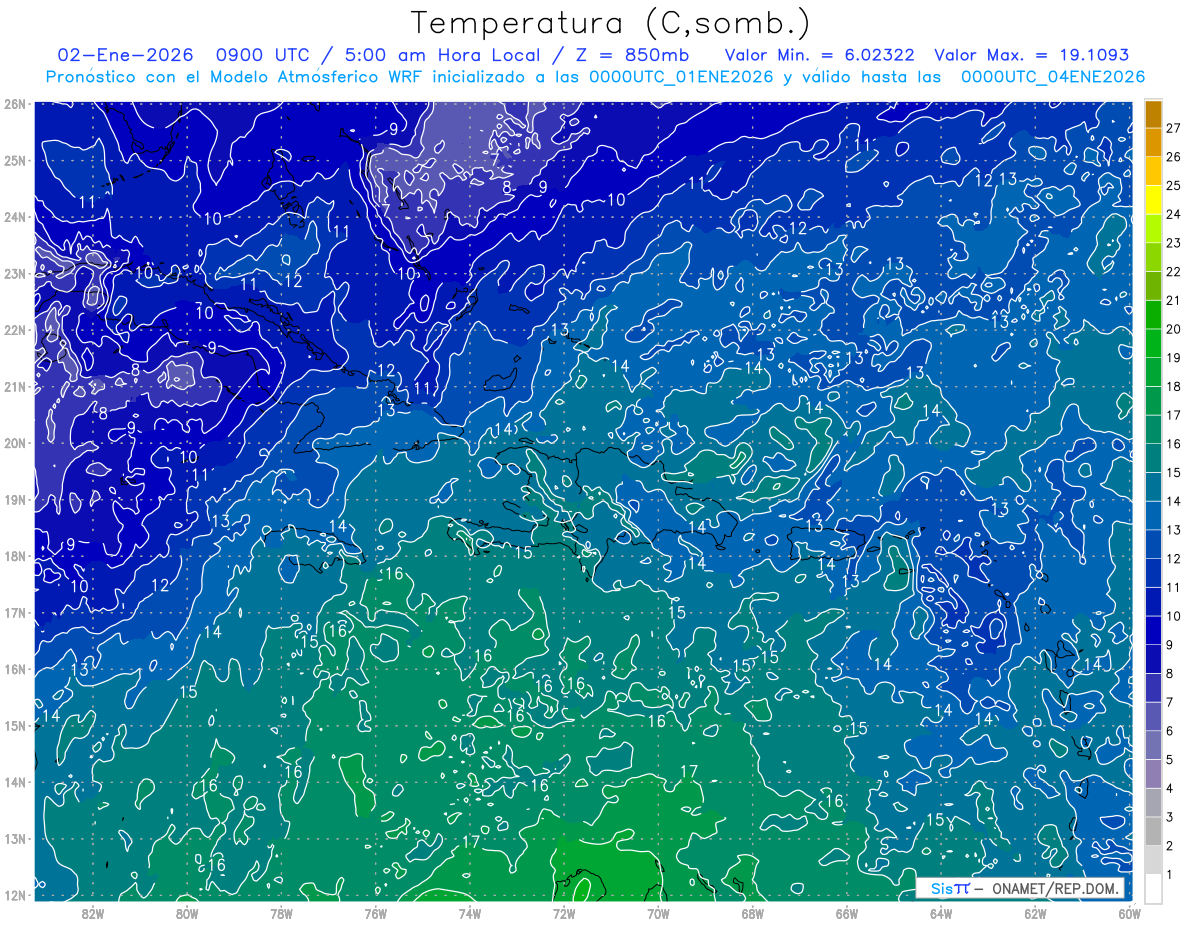Image resolution: width=1200 pixels, height=927 pixels.
Task: Click "Valor Min. = 6.02322"
Action: click(x=819, y=55)
